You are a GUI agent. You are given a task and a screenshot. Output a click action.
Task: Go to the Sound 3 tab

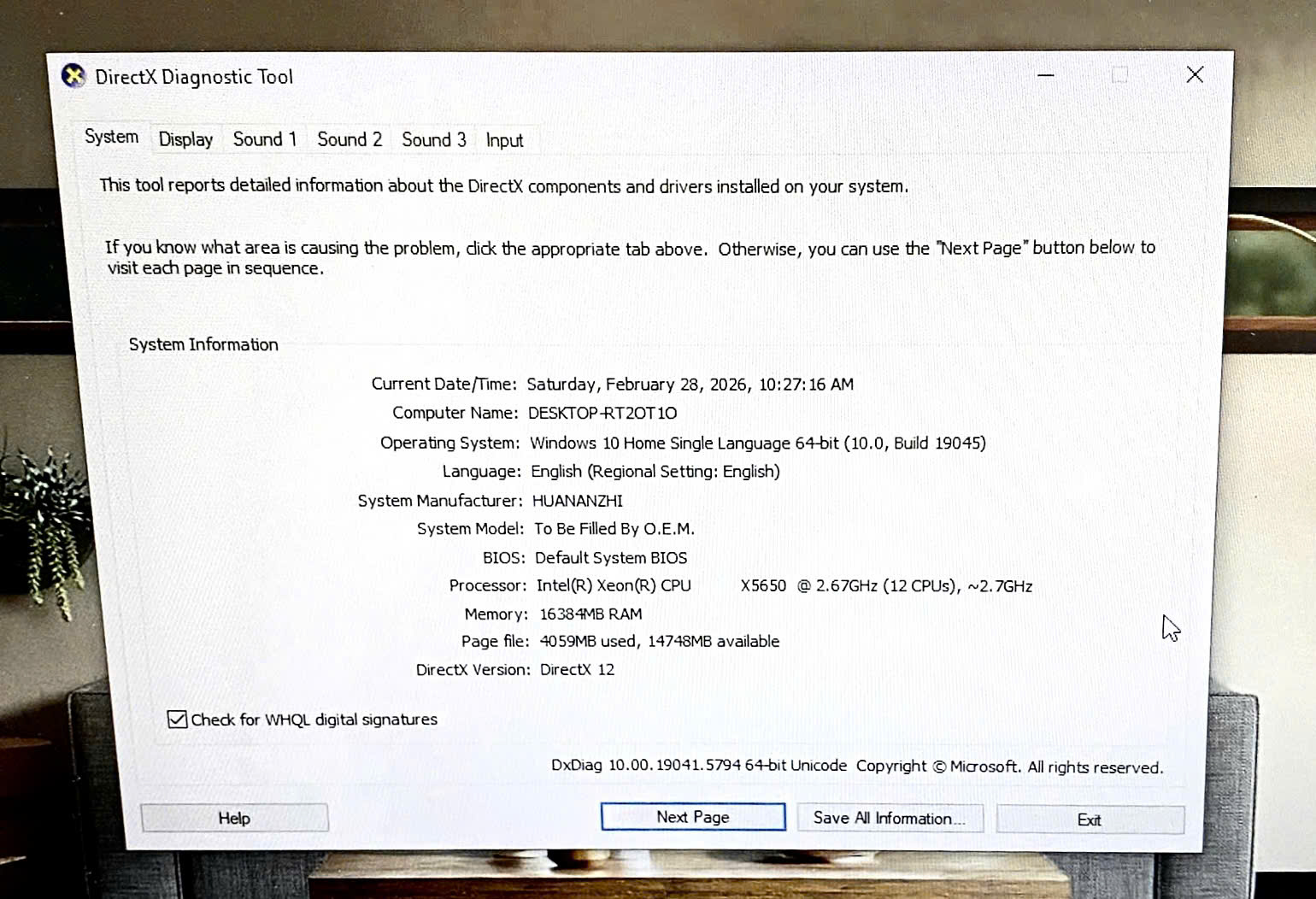click(x=434, y=139)
